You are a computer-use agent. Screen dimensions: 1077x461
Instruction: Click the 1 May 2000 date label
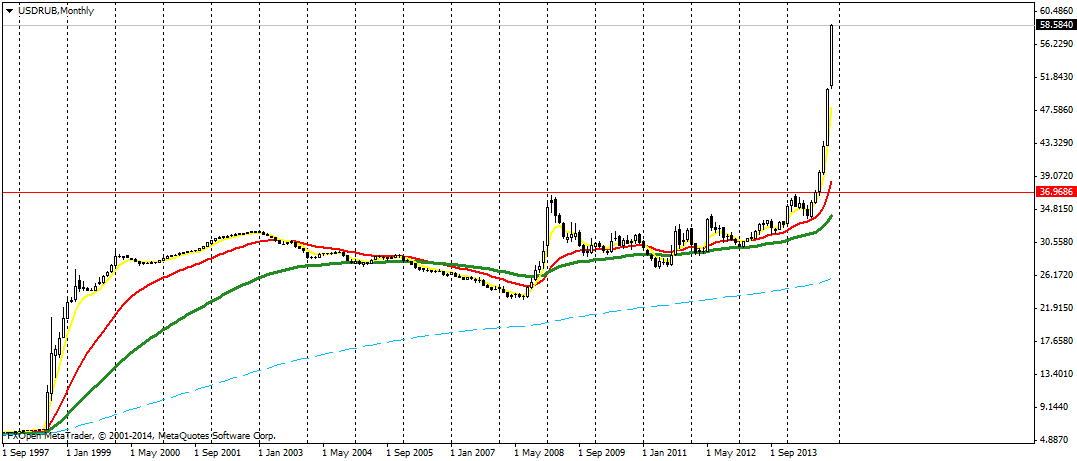pos(155,453)
